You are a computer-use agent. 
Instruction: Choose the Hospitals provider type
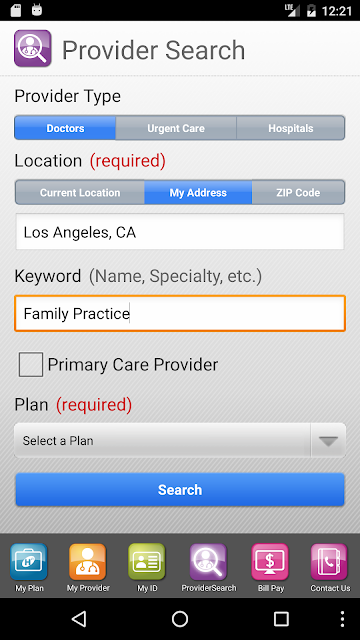291,128
